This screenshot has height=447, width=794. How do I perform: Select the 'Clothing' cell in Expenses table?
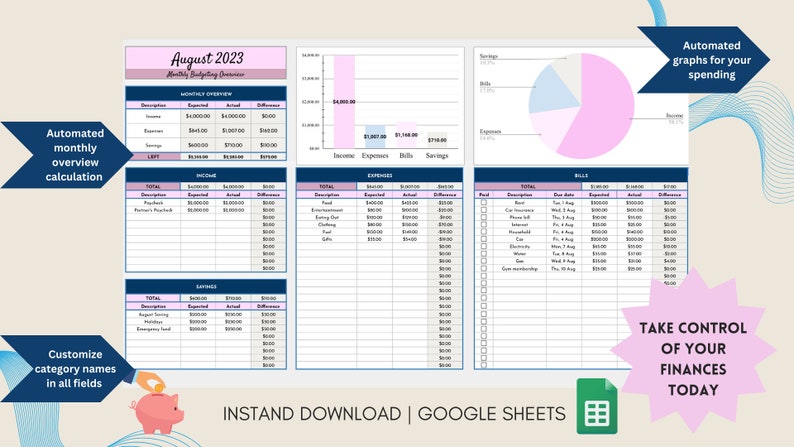point(327,224)
